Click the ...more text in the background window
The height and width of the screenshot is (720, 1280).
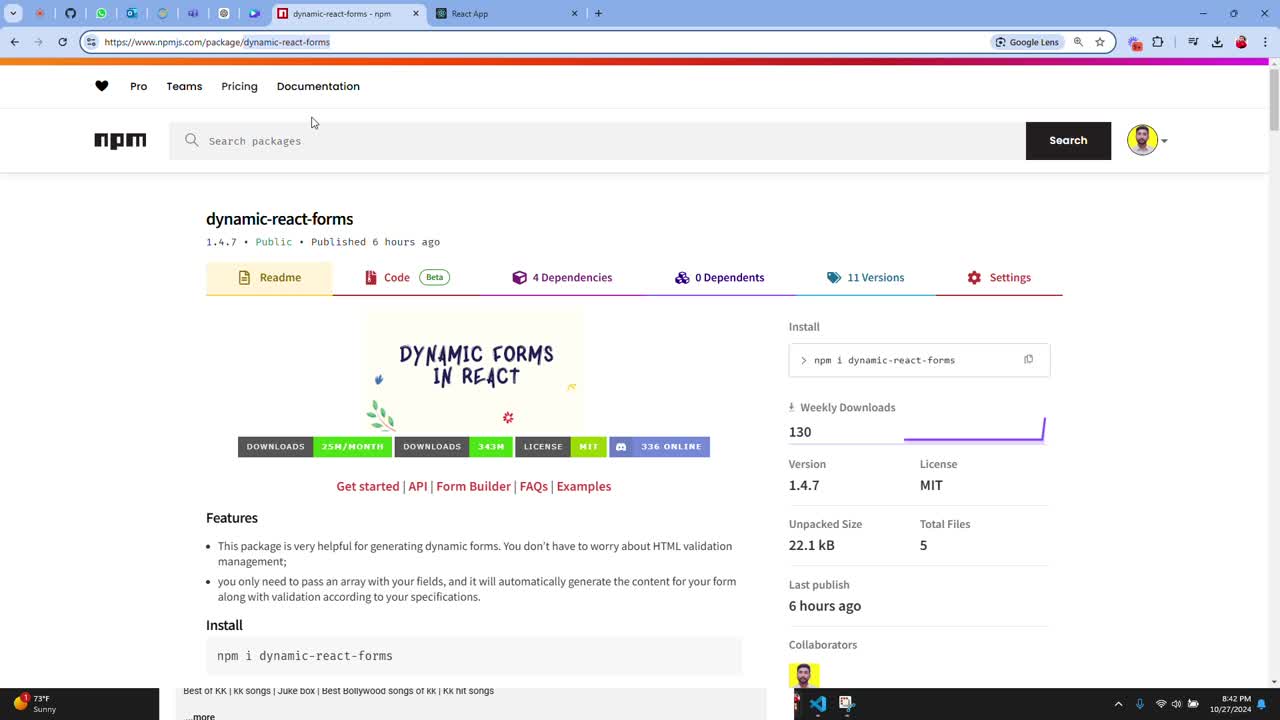pos(200,716)
